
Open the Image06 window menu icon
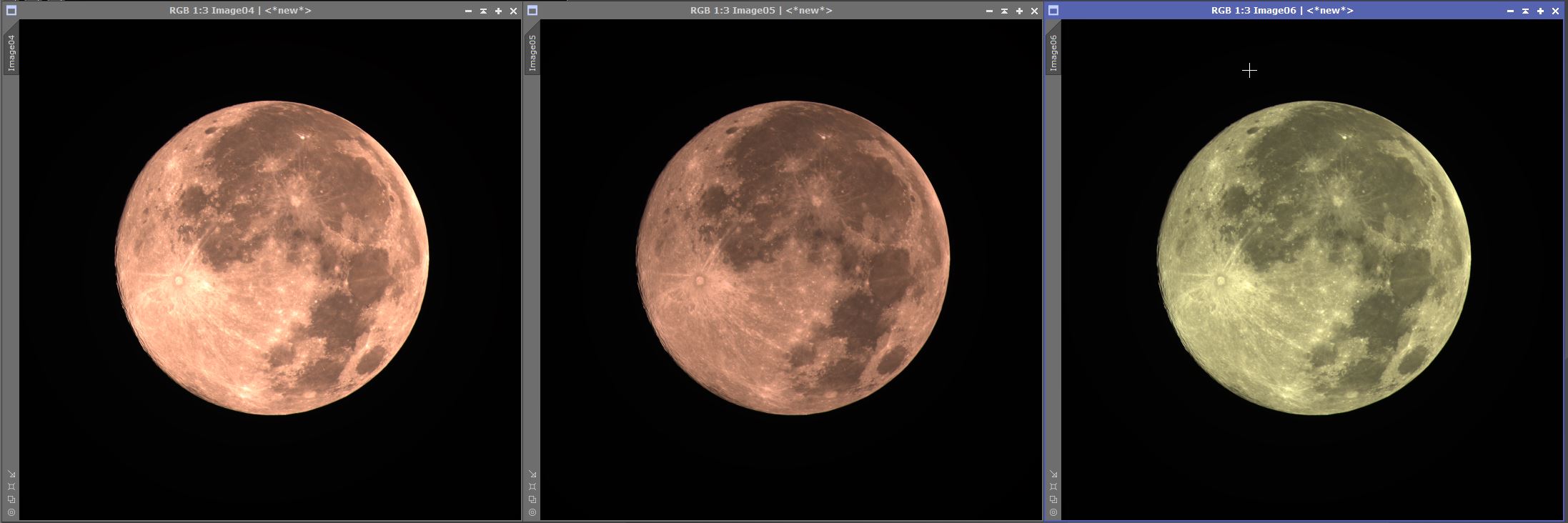point(1053,11)
